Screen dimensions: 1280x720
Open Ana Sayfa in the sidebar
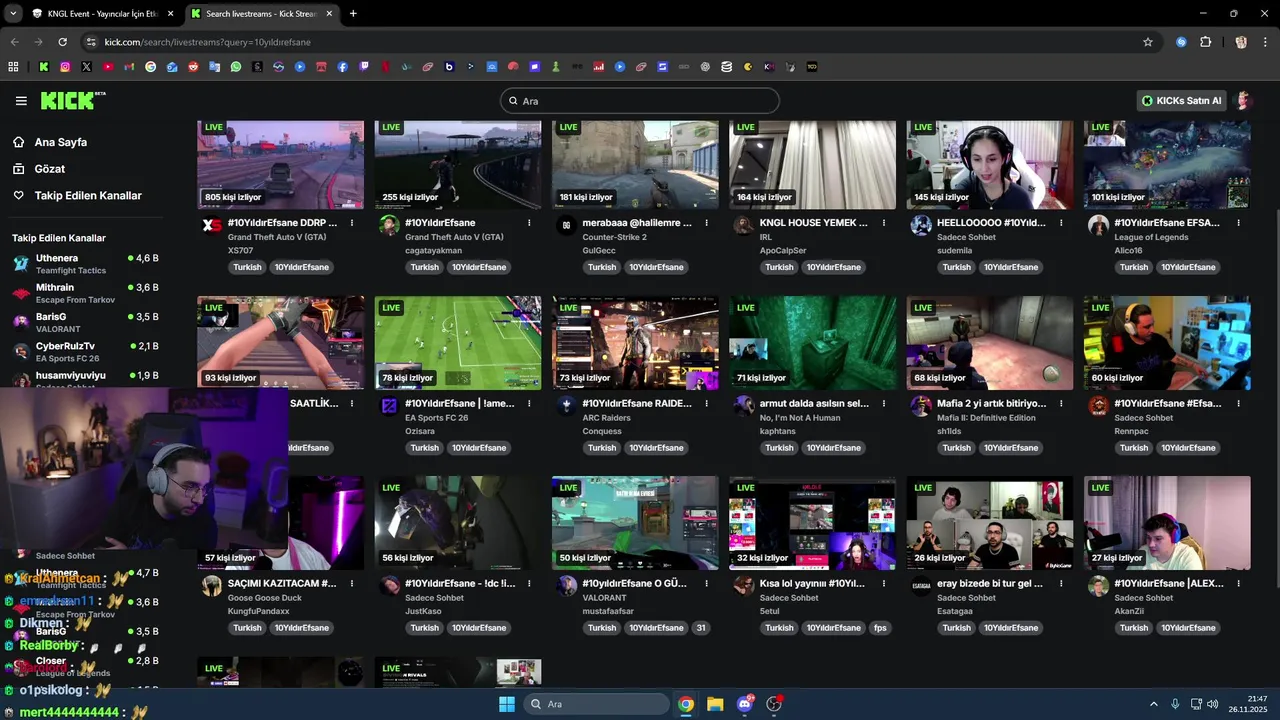(x=60, y=142)
